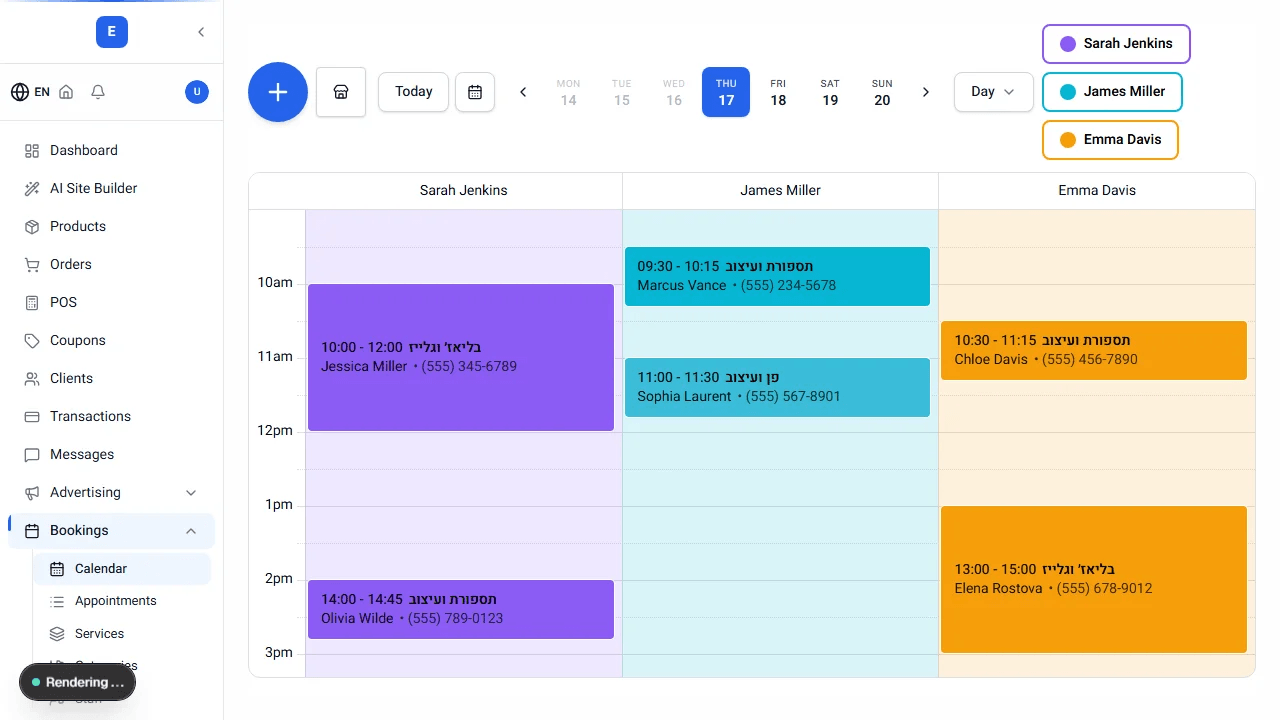Open Elena Rostova's 13:00 appointment
The image size is (1280, 720).
click(1094, 580)
